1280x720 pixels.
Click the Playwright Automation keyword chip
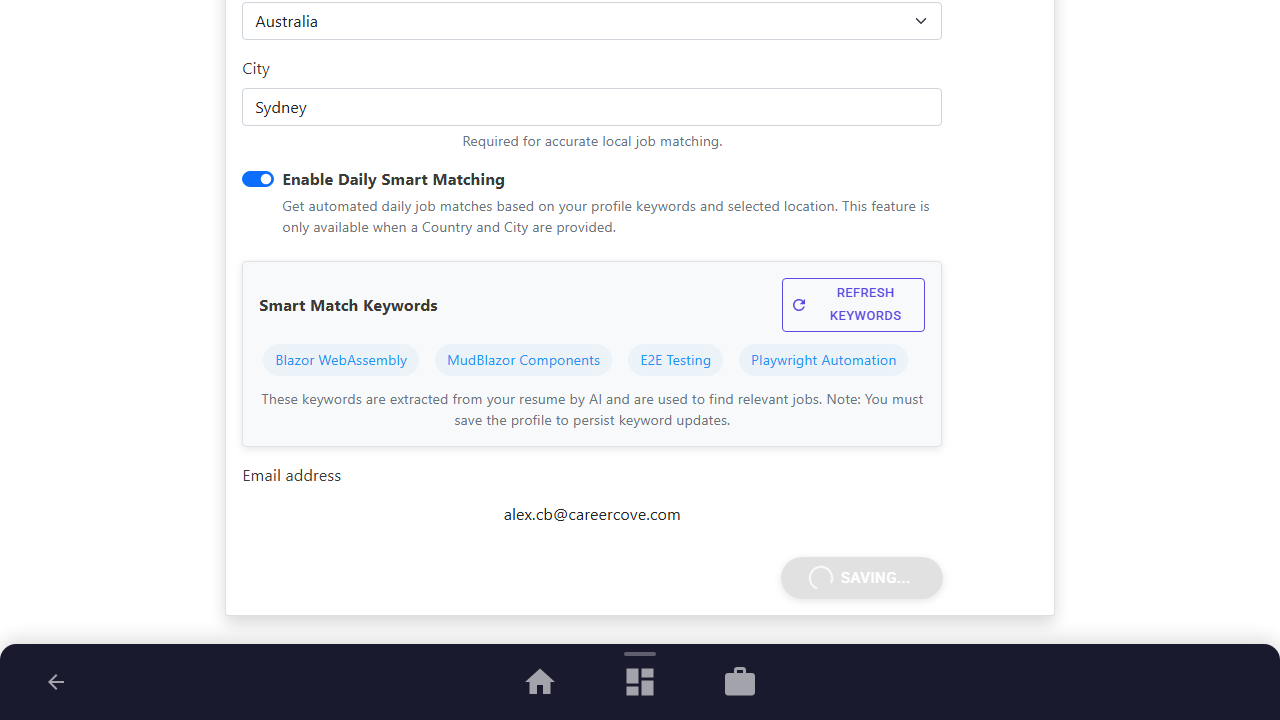(x=823, y=360)
